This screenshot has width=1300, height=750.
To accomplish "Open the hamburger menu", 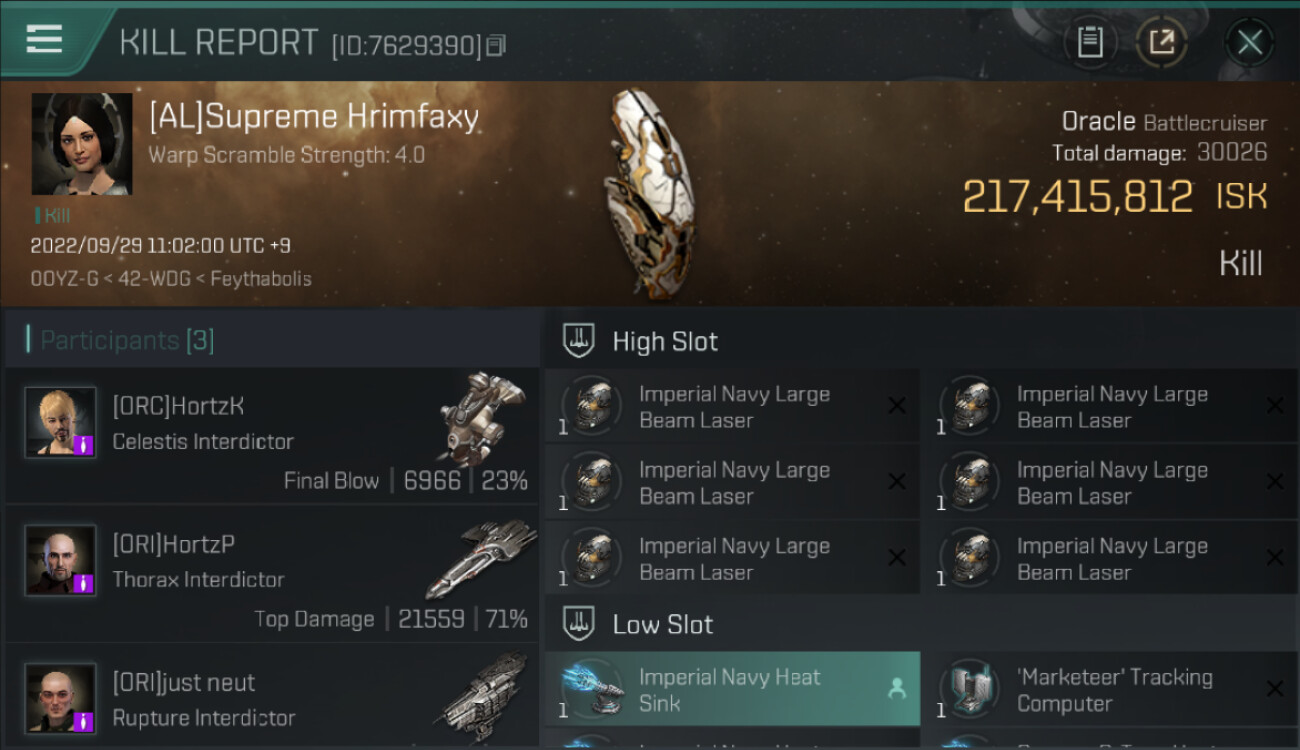I will 44,40.
